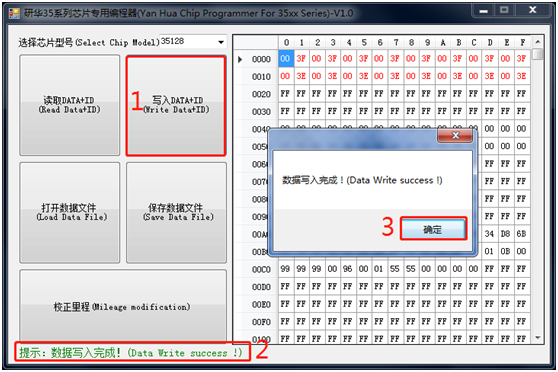Select row header 00D0
558x372 pixels.
(x=261, y=287)
